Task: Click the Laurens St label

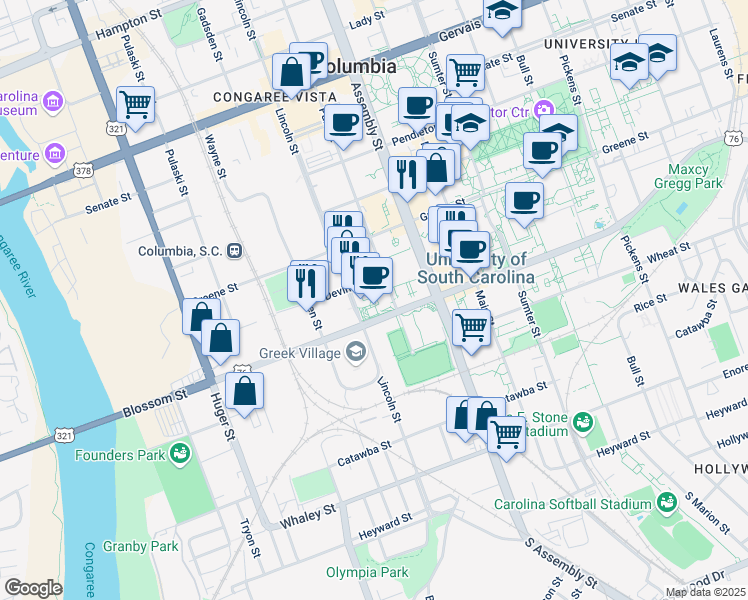Action: pos(721,53)
